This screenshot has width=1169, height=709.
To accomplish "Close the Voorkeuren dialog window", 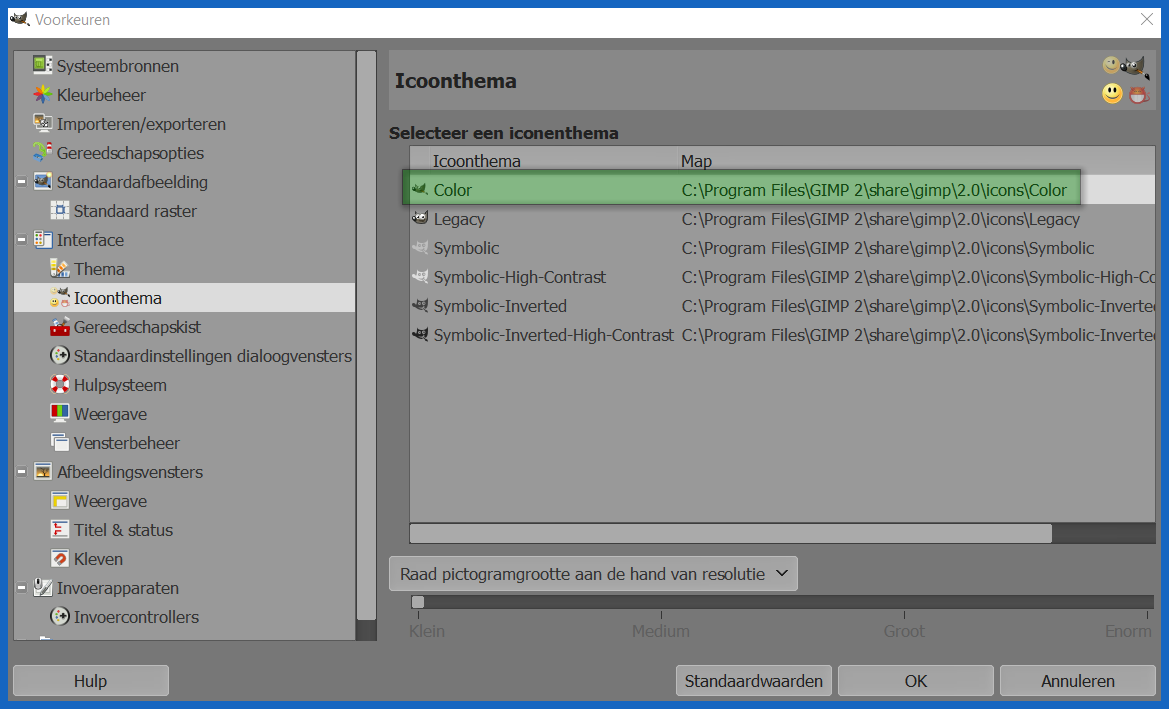I will [x=1147, y=19].
